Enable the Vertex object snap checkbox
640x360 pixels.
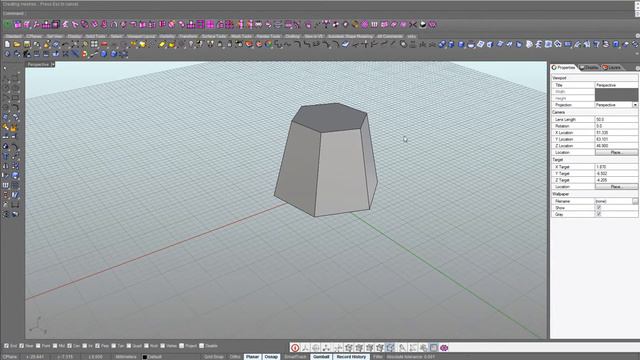(x=162, y=346)
